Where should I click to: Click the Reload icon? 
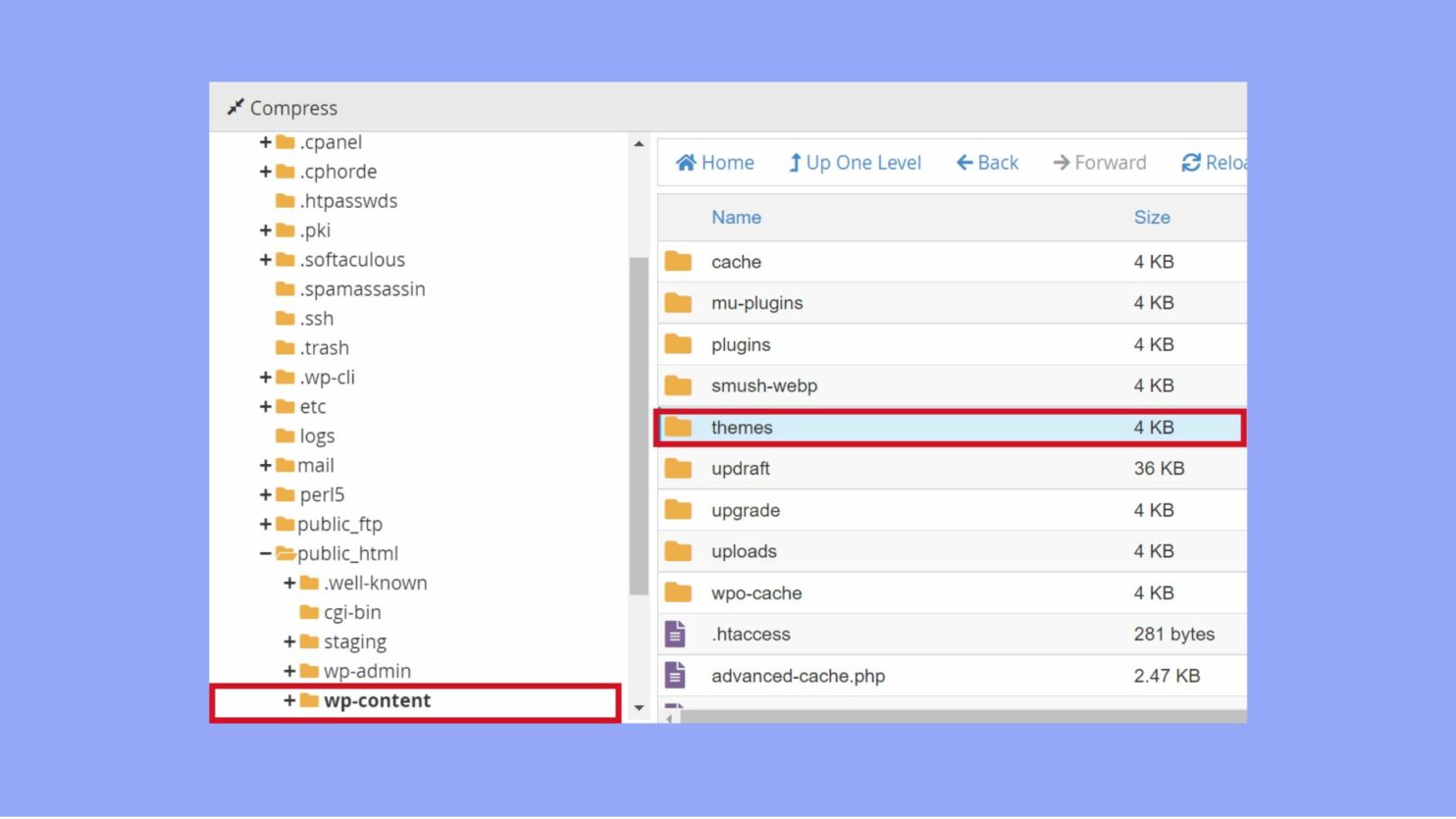click(1192, 162)
